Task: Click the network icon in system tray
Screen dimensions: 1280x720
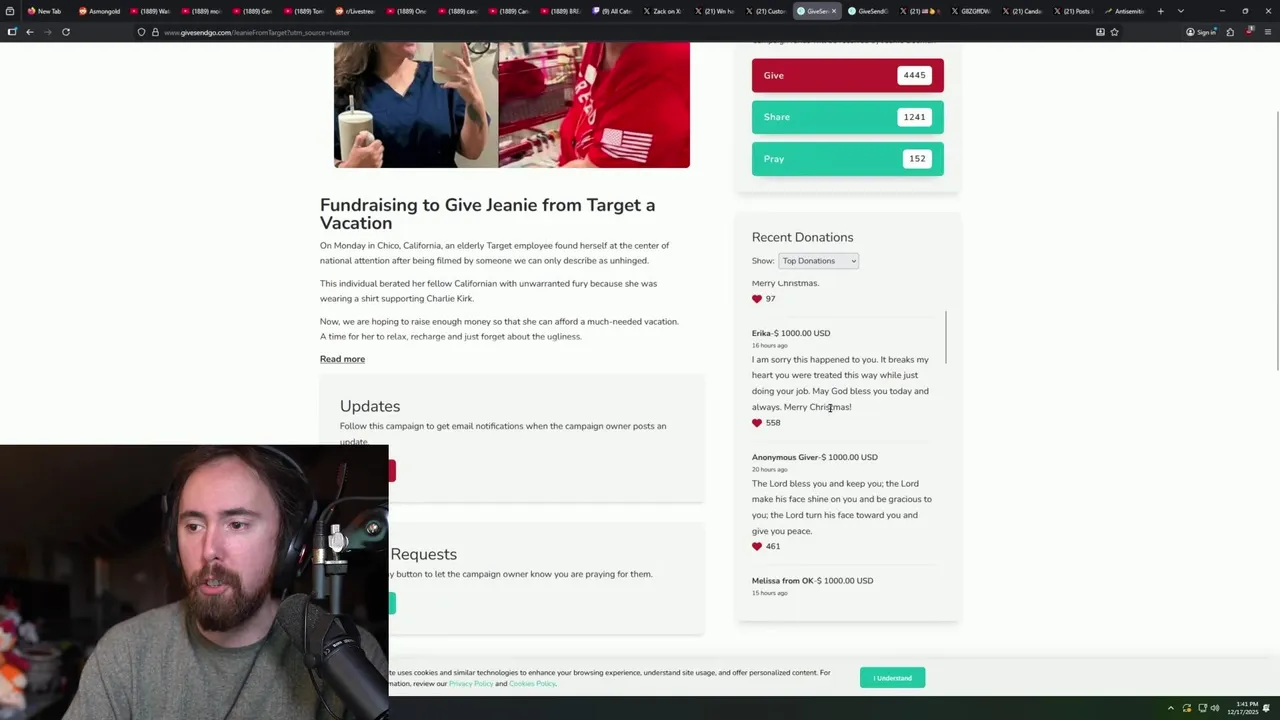Action: point(1201,708)
